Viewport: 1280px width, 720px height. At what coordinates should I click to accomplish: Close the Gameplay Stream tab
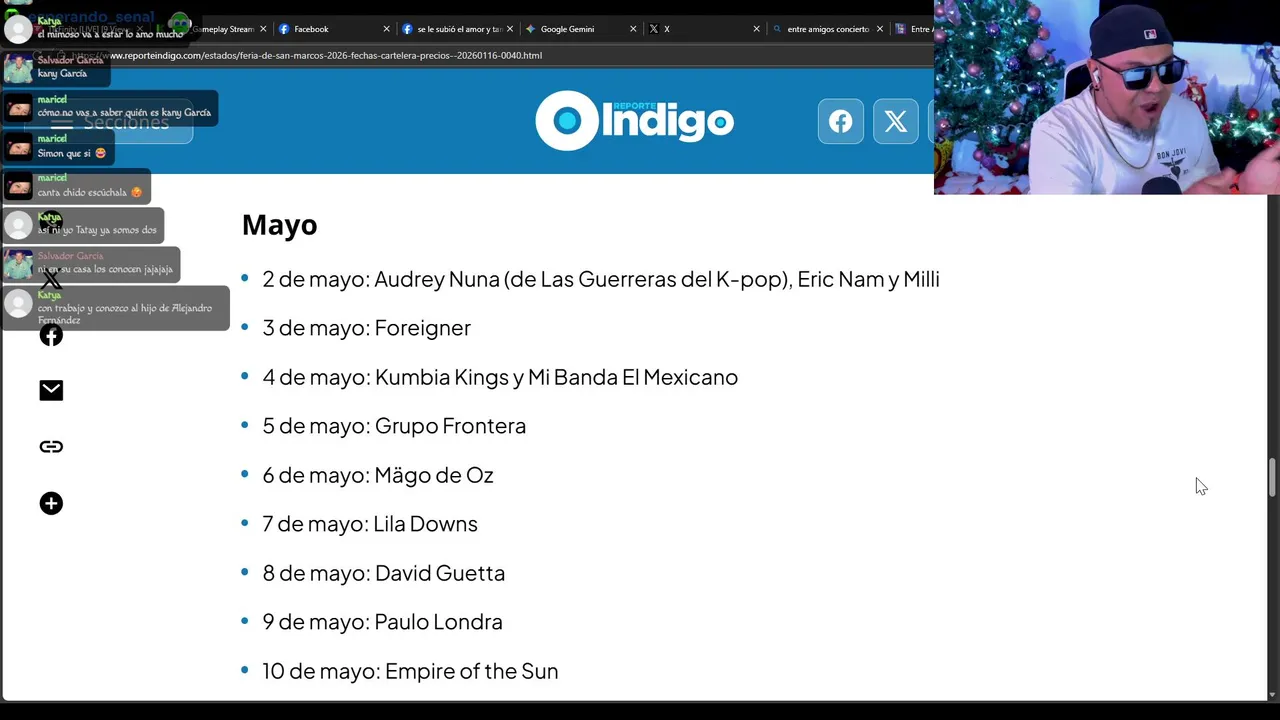263,29
